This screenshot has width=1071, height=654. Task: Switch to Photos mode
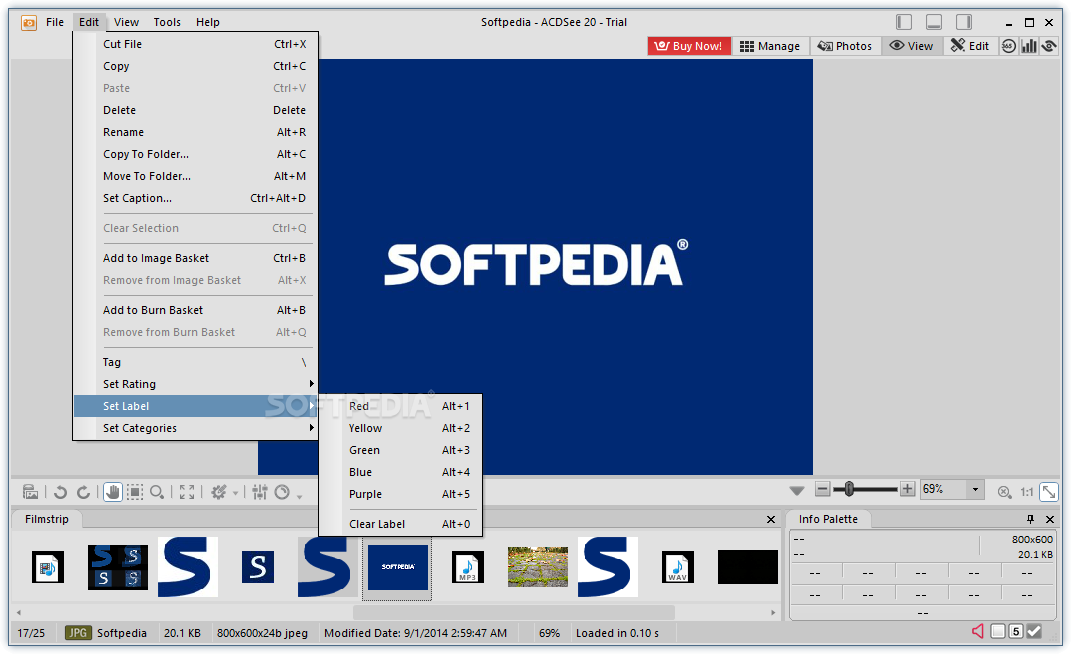pos(845,46)
